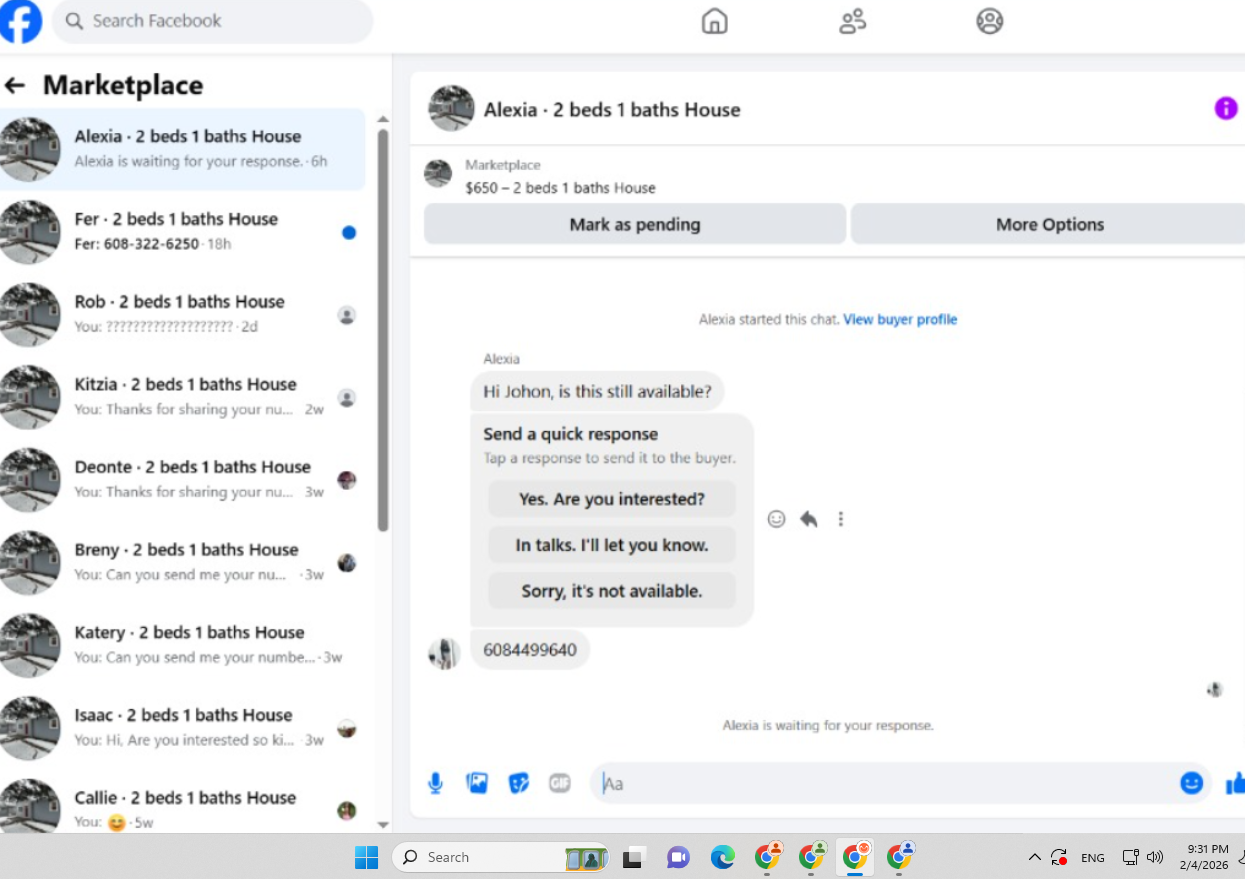The width and height of the screenshot is (1245, 879).
Task: Click the profile icon in Rob's row
Action: (x=347, y=315)
